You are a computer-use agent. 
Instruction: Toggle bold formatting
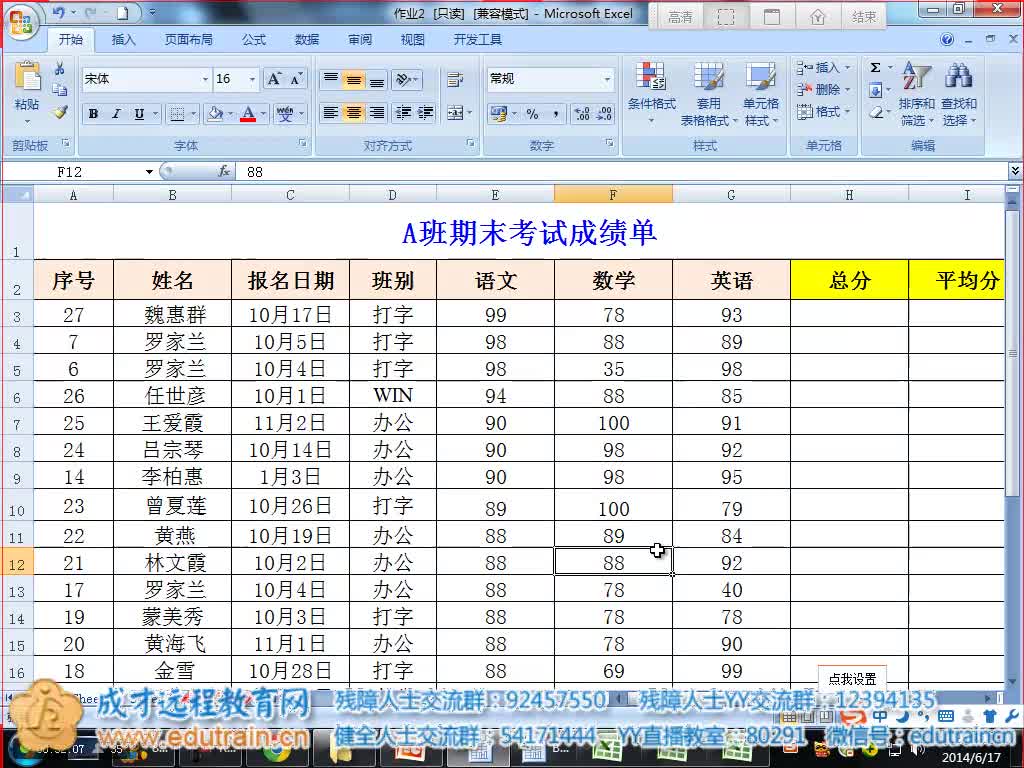[93, 113]
